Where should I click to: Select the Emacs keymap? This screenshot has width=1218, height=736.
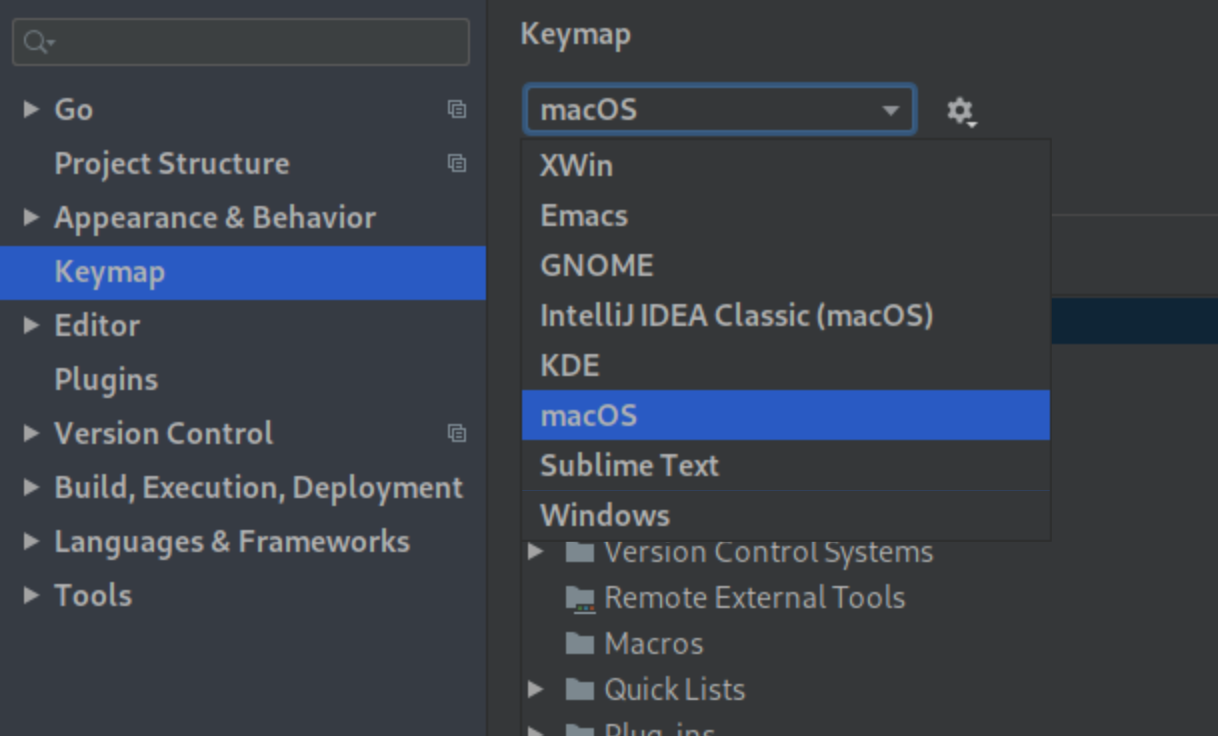coord(583,215)
